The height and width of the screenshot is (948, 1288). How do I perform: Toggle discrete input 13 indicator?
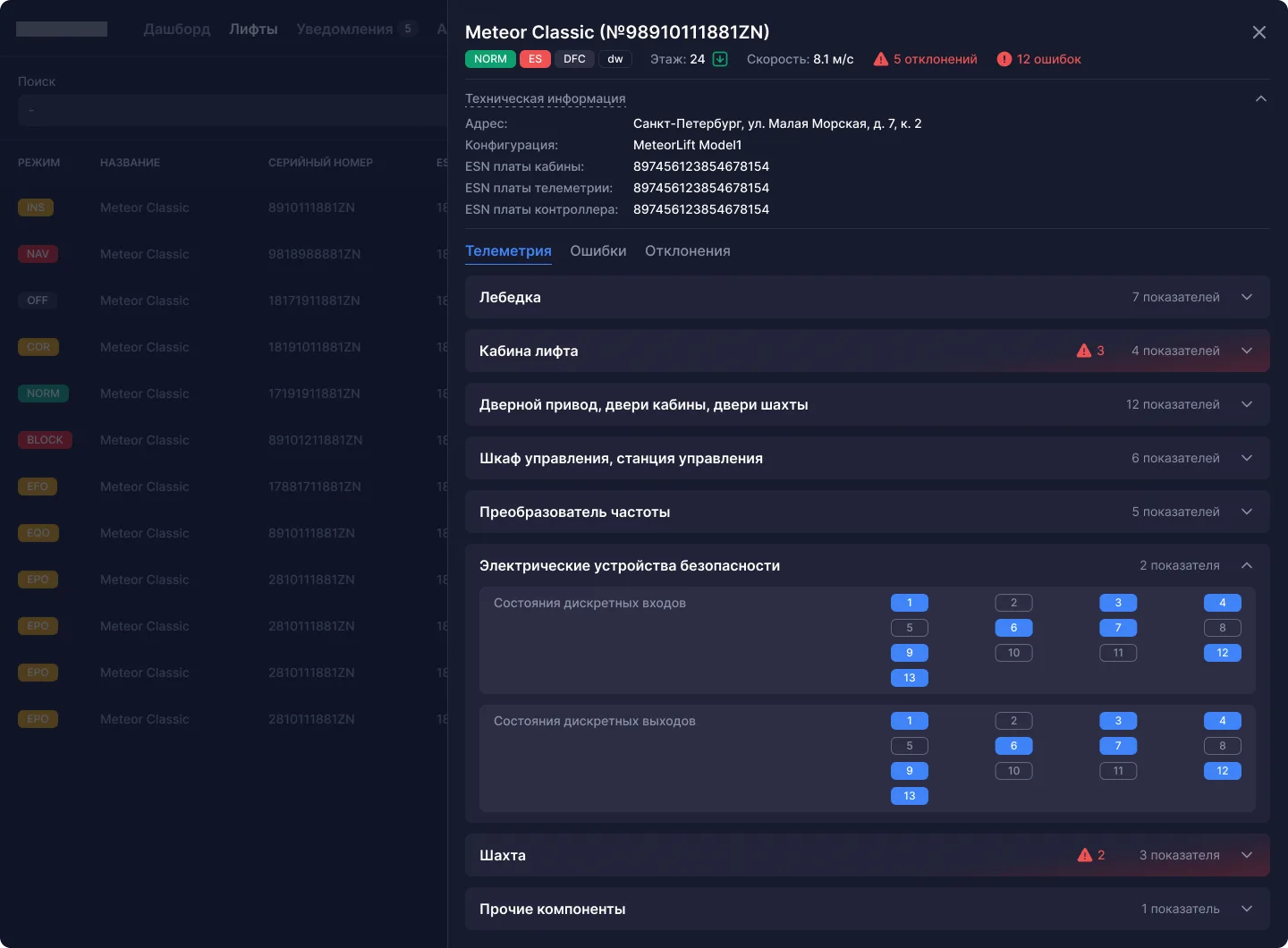pyautogui.click(x=910, y=678)
